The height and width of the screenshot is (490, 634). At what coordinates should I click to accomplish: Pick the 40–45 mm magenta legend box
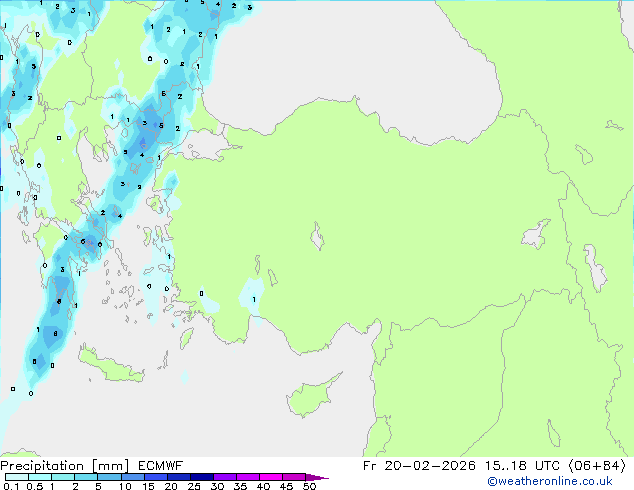pyautogui.click(x=271, y=477)
